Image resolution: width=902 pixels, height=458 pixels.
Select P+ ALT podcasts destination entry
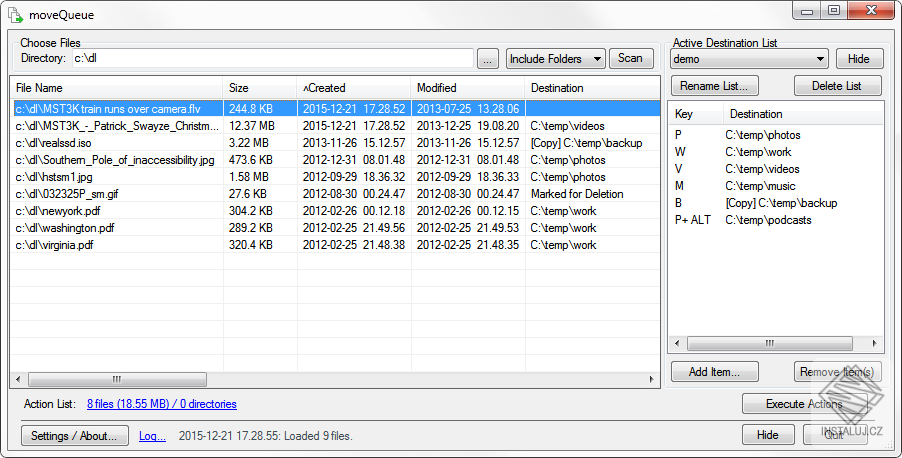(x=775, y=220)
